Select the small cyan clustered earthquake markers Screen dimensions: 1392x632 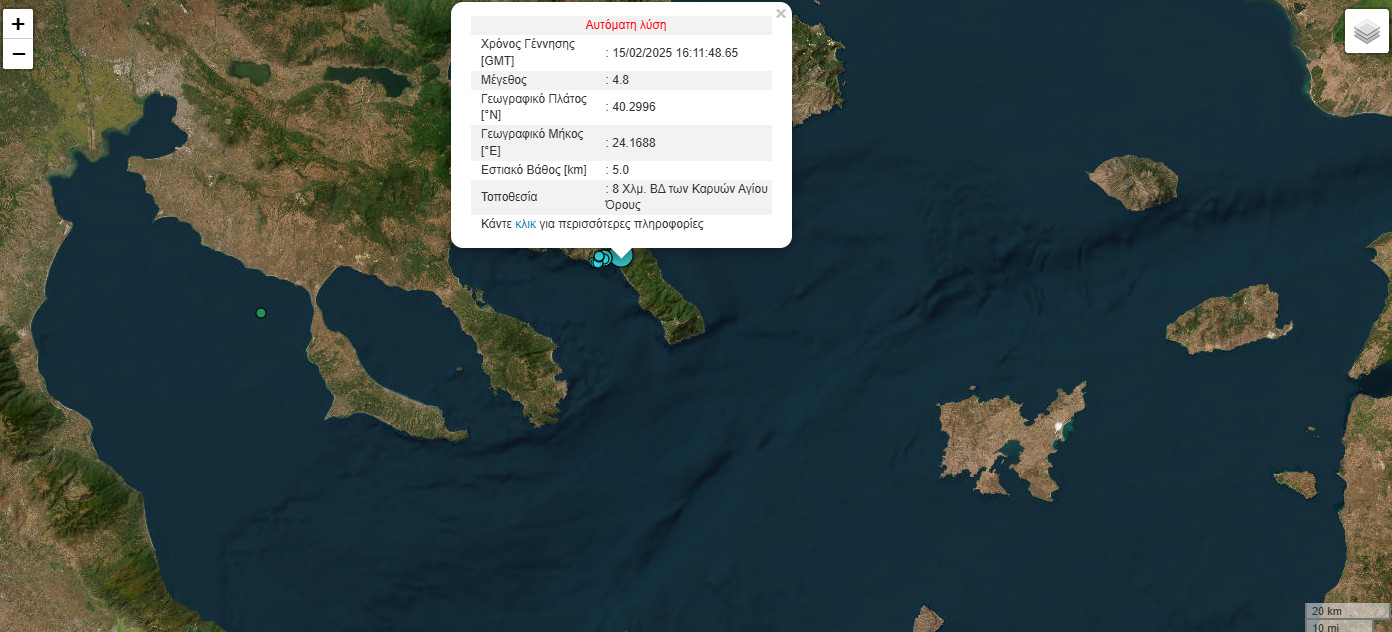point(600,259)
